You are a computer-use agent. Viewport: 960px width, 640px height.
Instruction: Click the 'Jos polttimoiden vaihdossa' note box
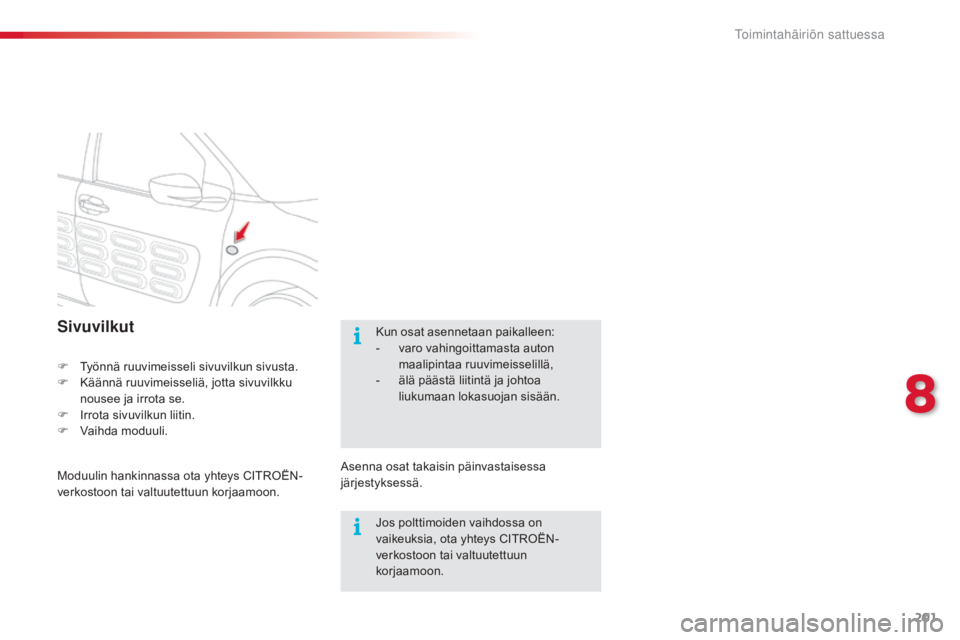470,551
